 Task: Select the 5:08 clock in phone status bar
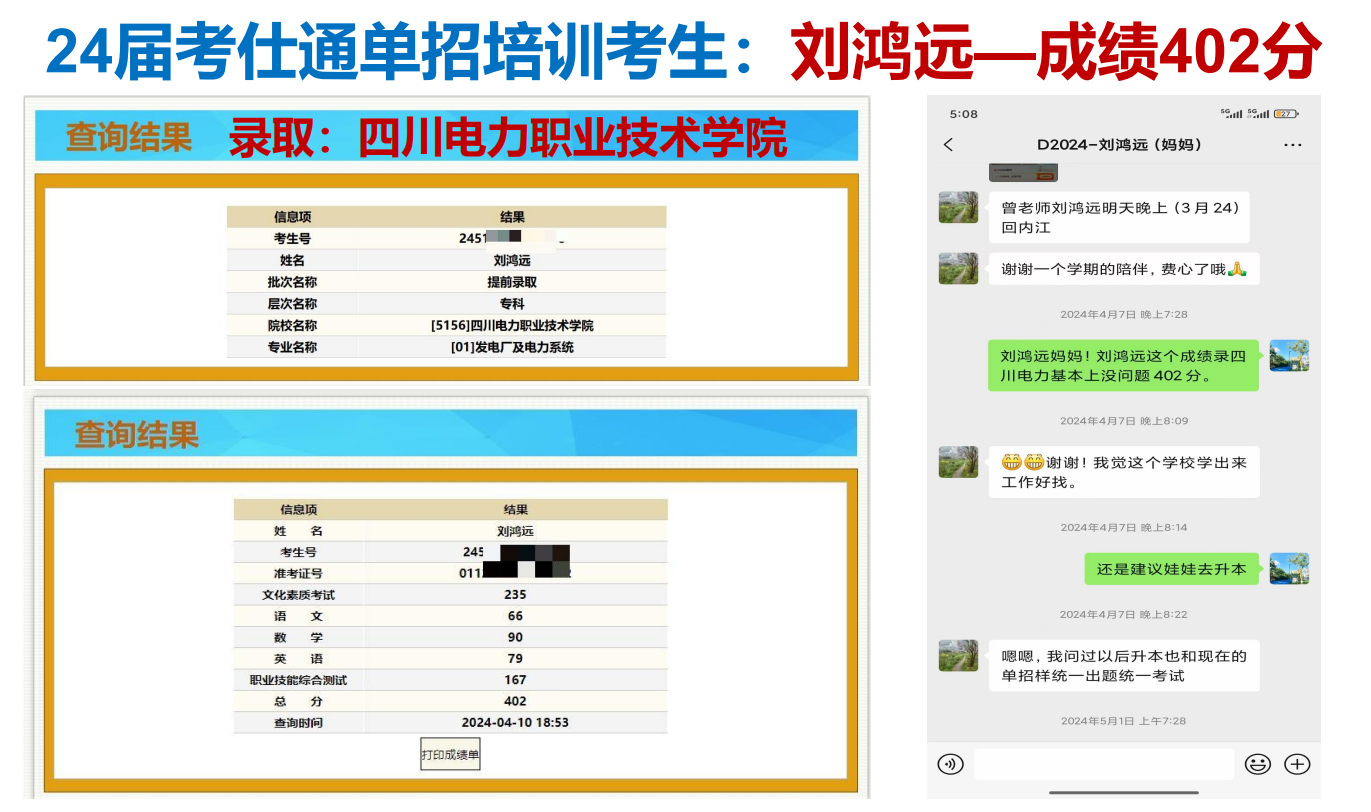point(964,114)
